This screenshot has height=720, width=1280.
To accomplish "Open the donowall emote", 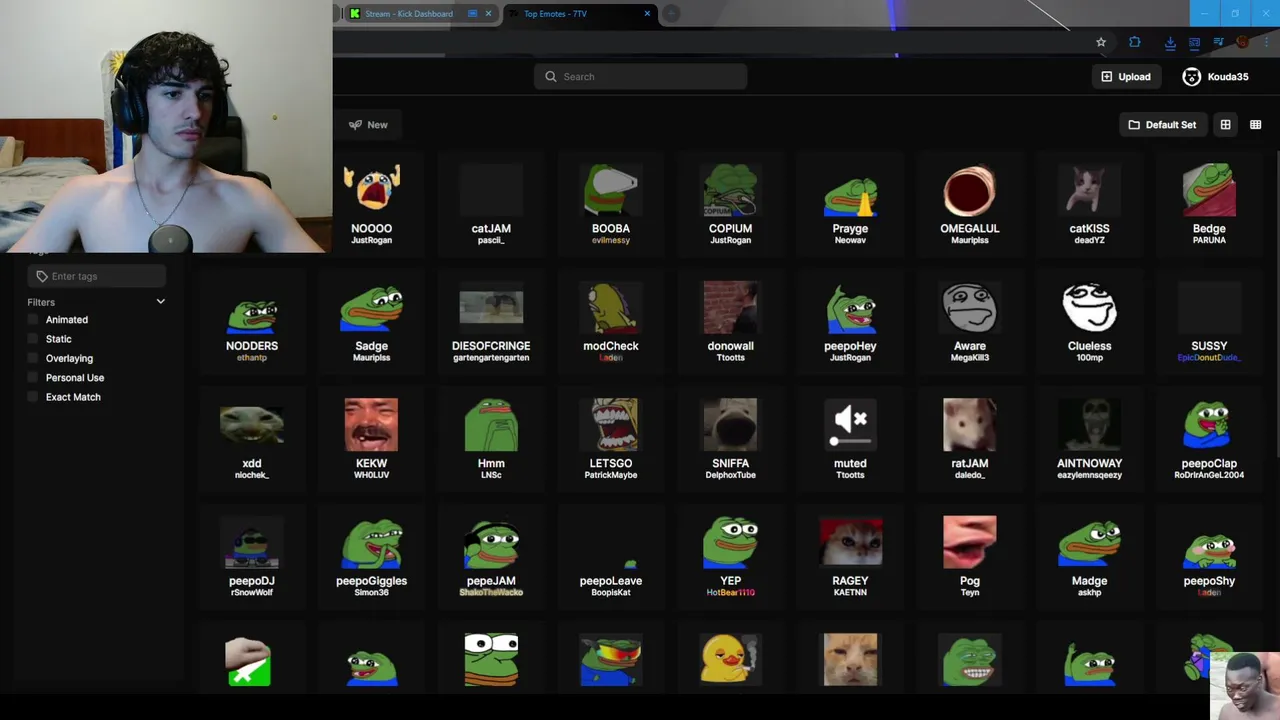I will tap(730, 321).
